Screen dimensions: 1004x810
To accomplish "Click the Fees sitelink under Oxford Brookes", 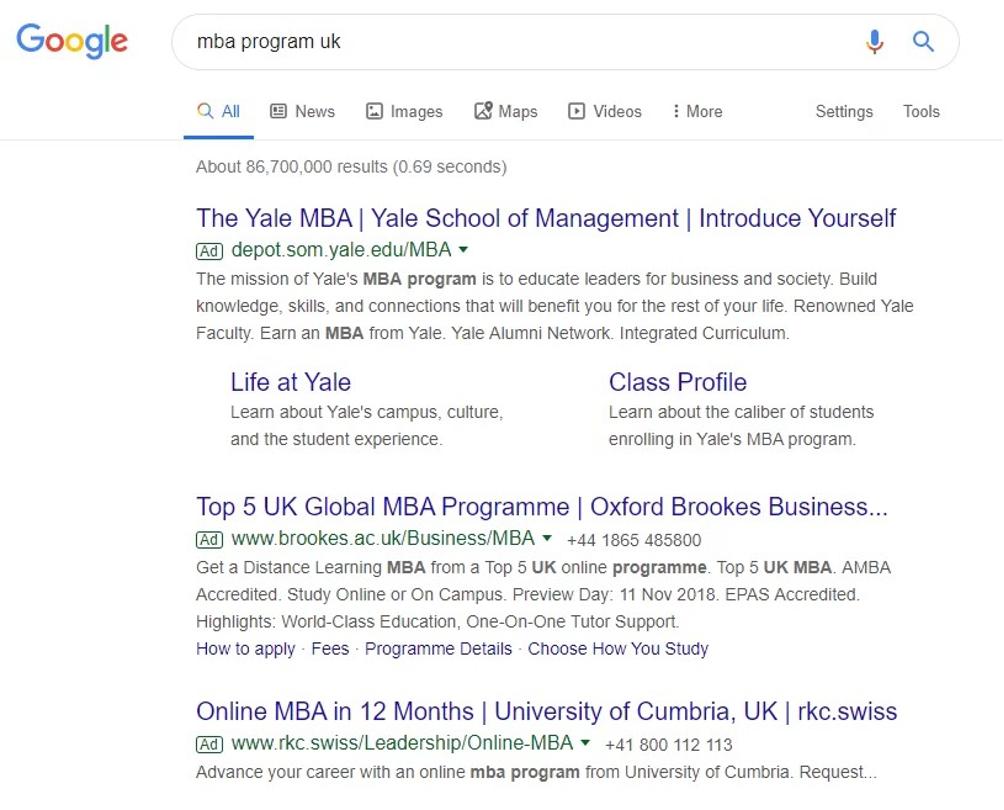I will coord(330,648).
